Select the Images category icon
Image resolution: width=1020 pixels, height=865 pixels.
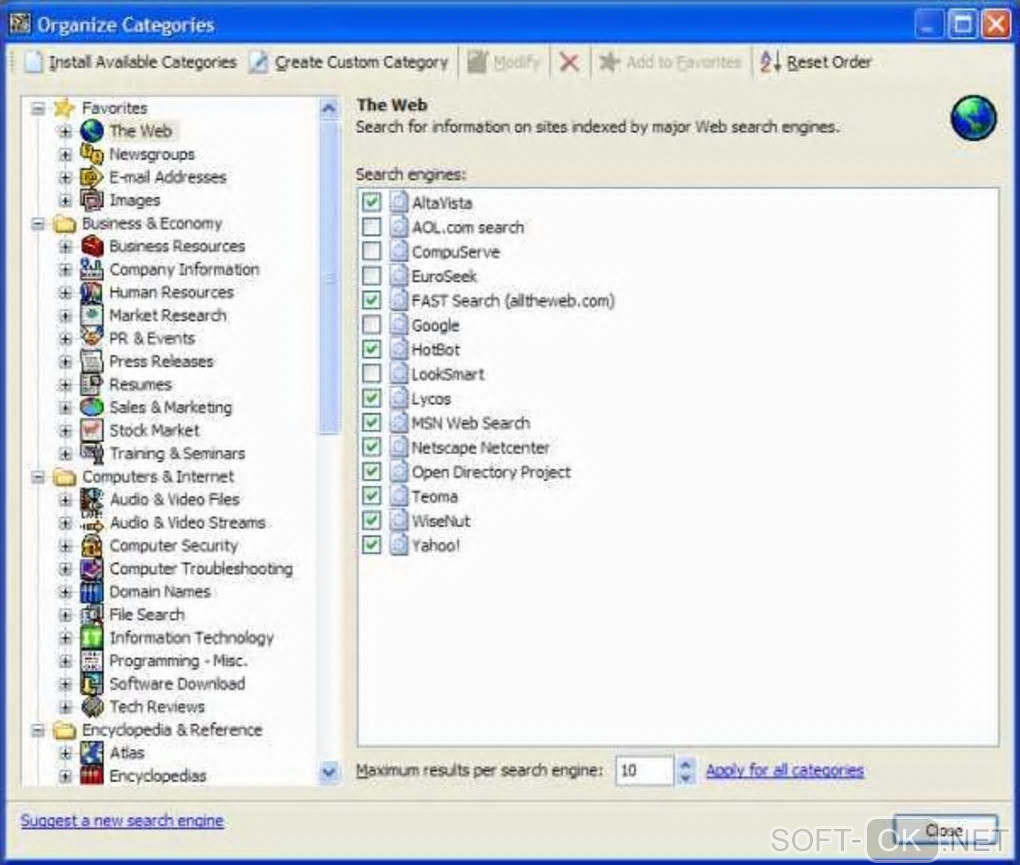92,200
